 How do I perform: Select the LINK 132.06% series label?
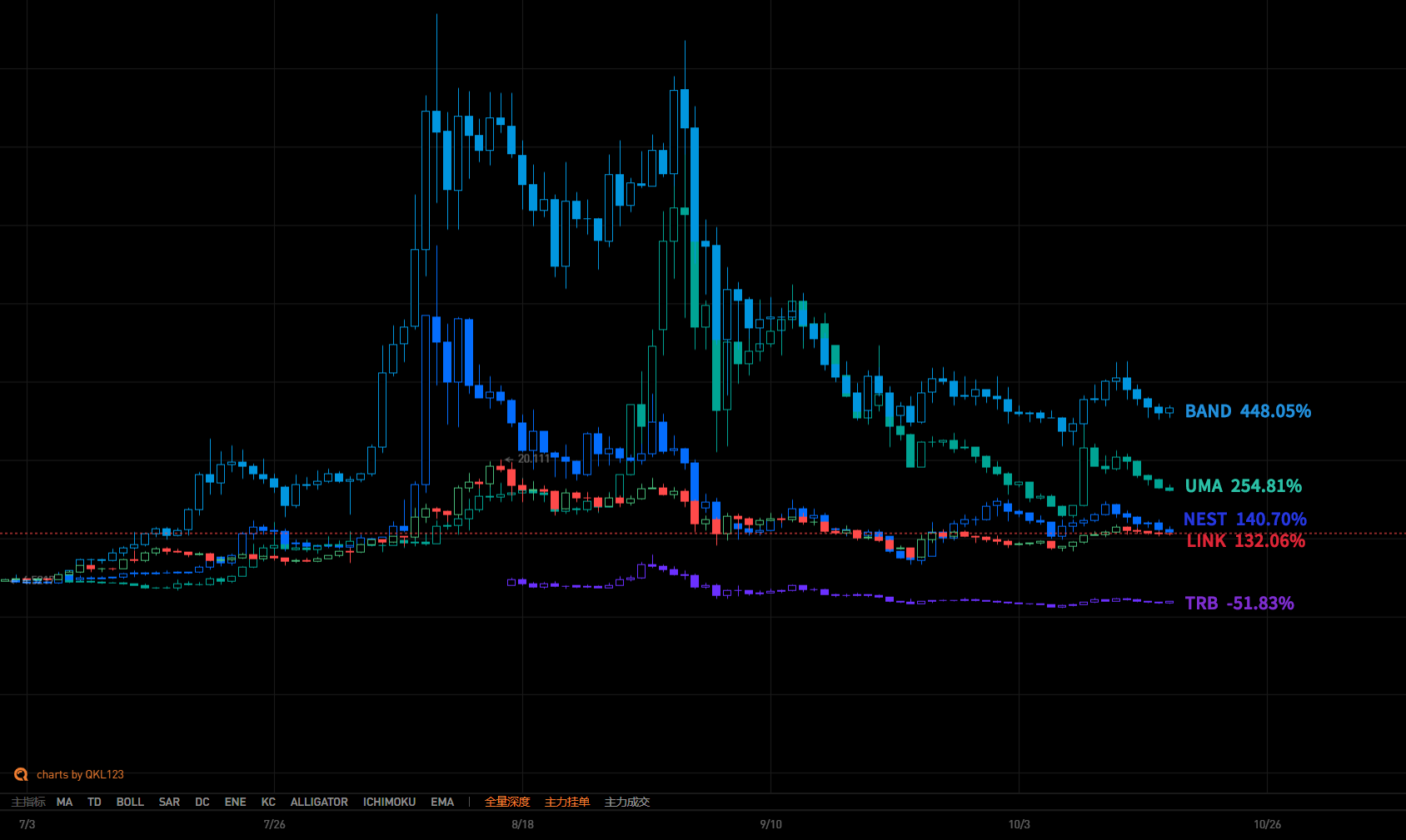coord(1245,541)
